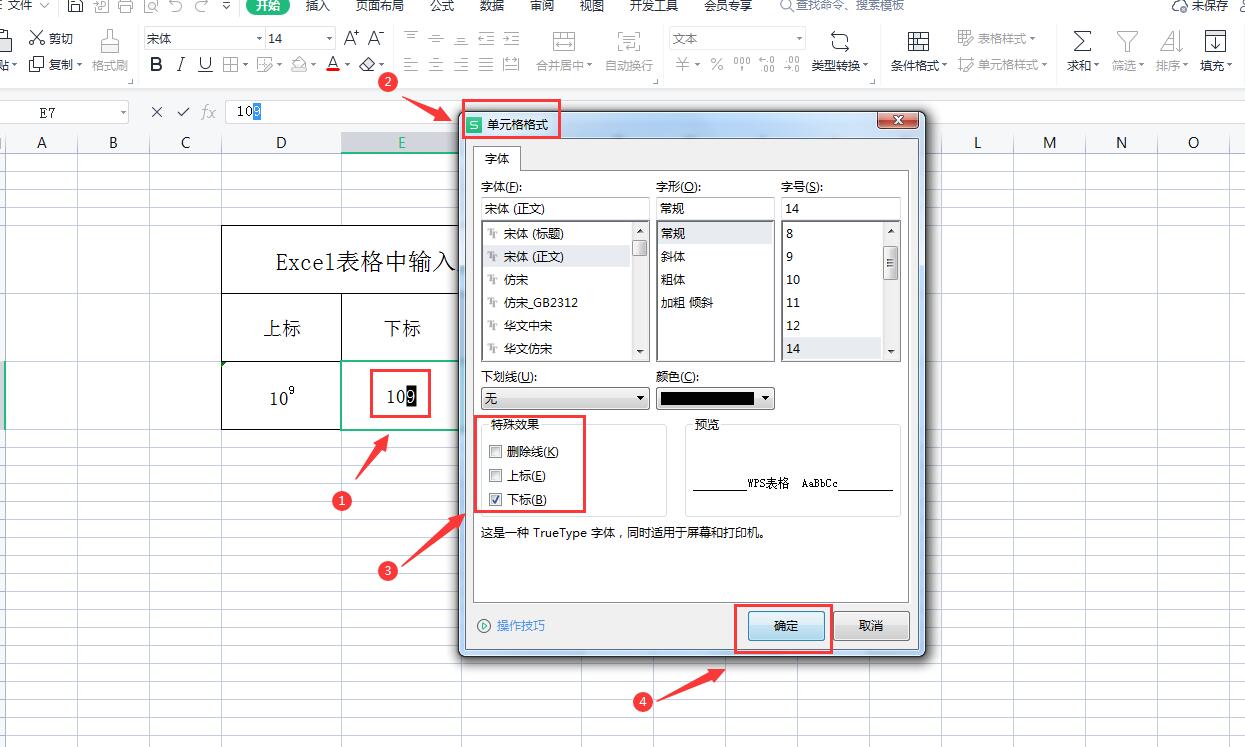Select the Font (字体) tab in dialog

pos(497,159)
